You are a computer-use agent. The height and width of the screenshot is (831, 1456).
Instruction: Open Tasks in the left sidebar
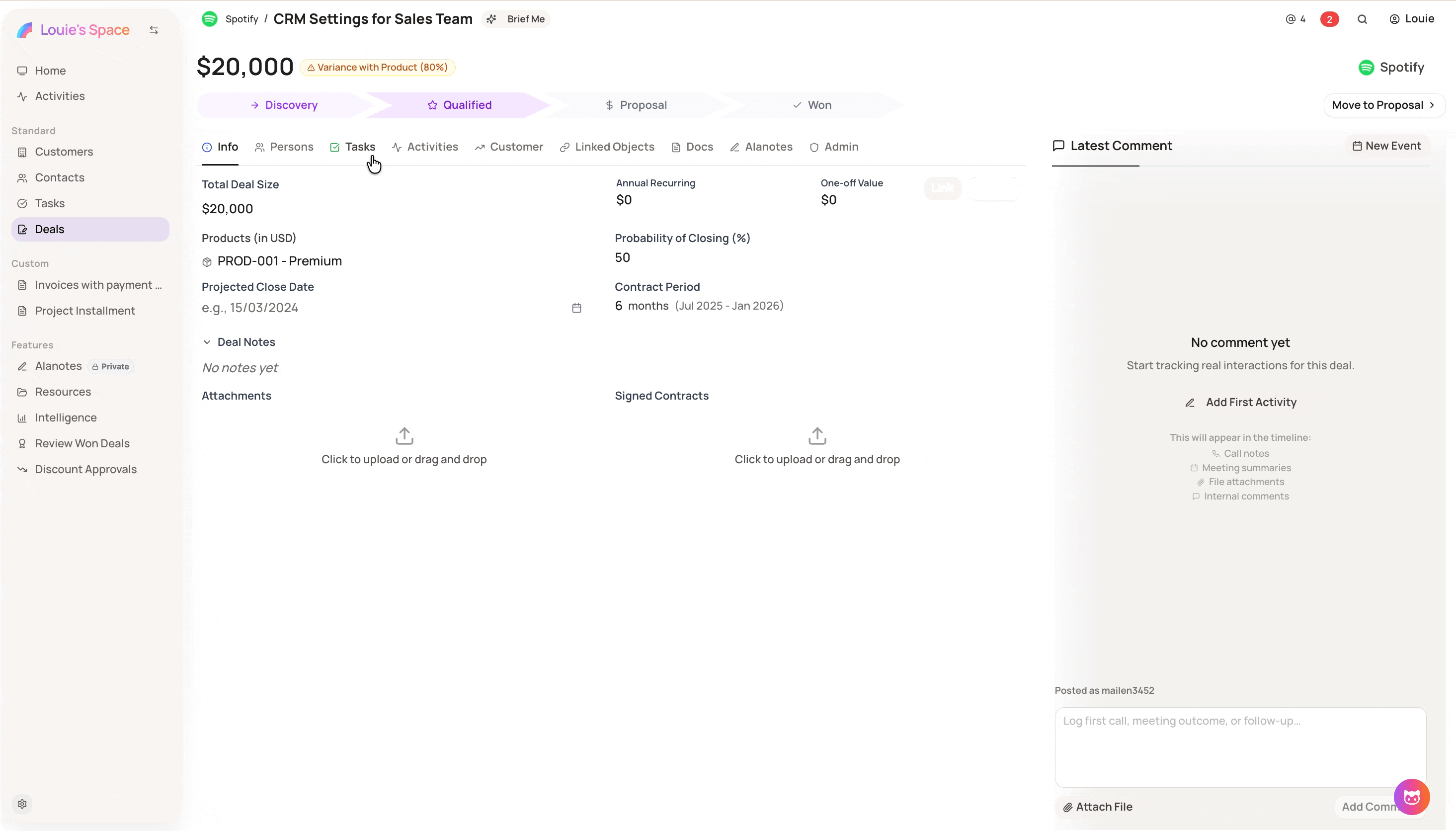pyautogui.click(x=90, y=203)
